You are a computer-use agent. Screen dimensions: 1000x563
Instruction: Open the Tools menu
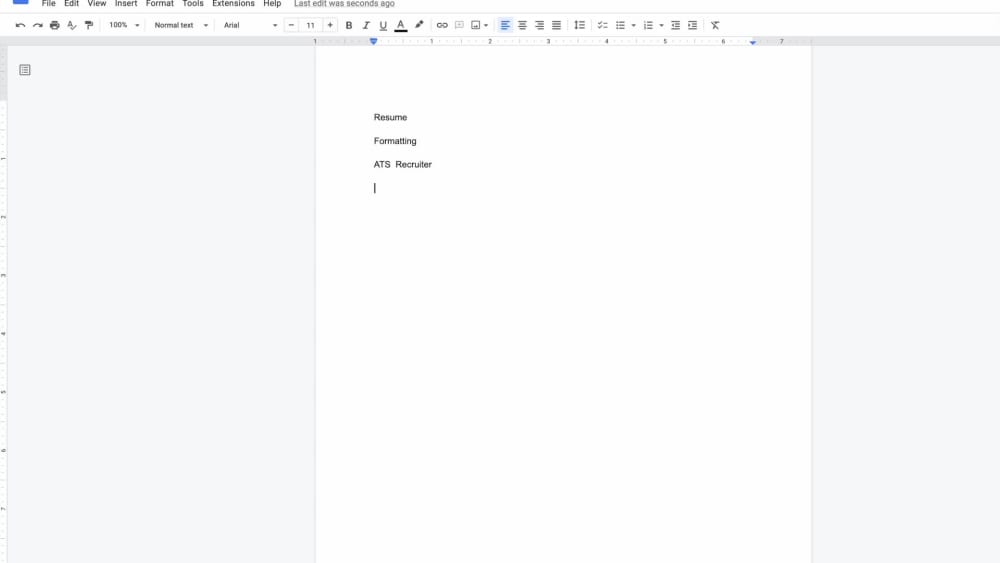[193, 4]
